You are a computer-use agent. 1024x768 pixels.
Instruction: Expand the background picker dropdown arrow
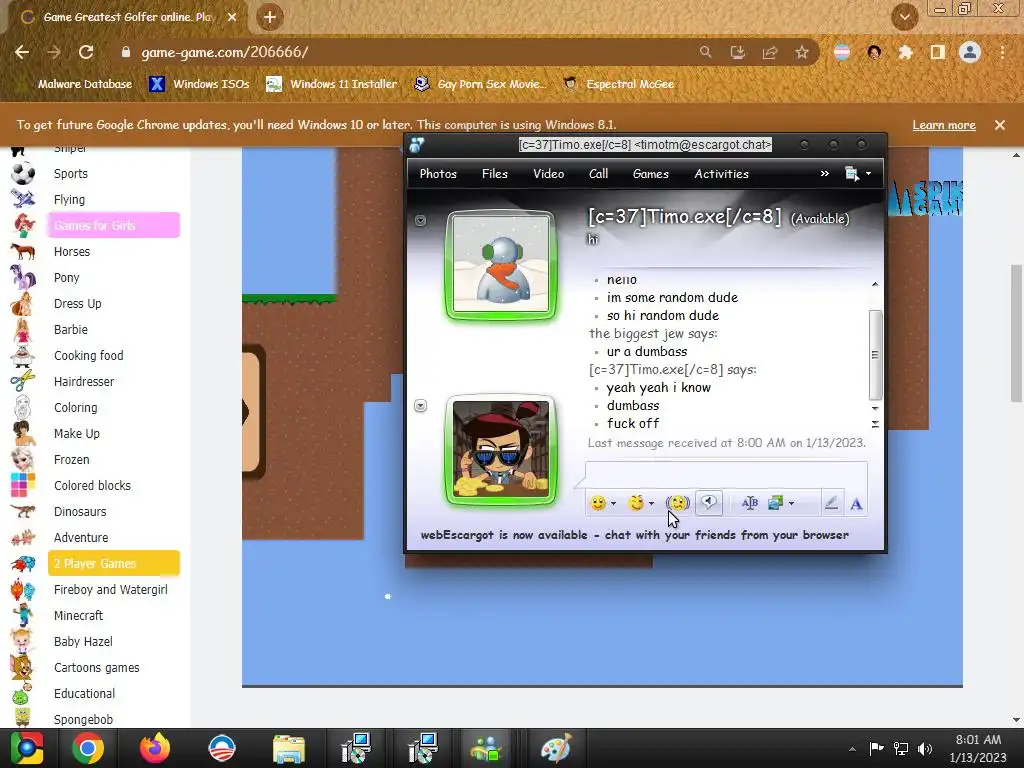coord(792,504)
